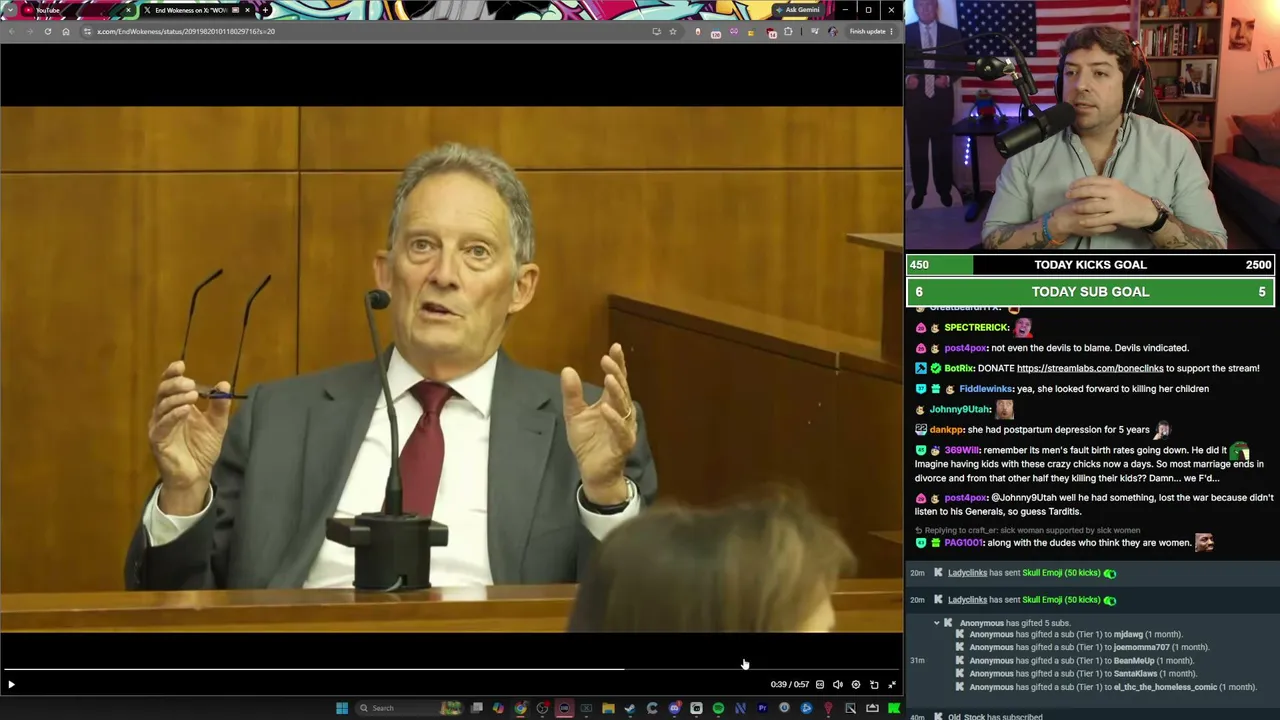Open a new browser tab
The image size is (1280, 720).
(x=265, y=10)
